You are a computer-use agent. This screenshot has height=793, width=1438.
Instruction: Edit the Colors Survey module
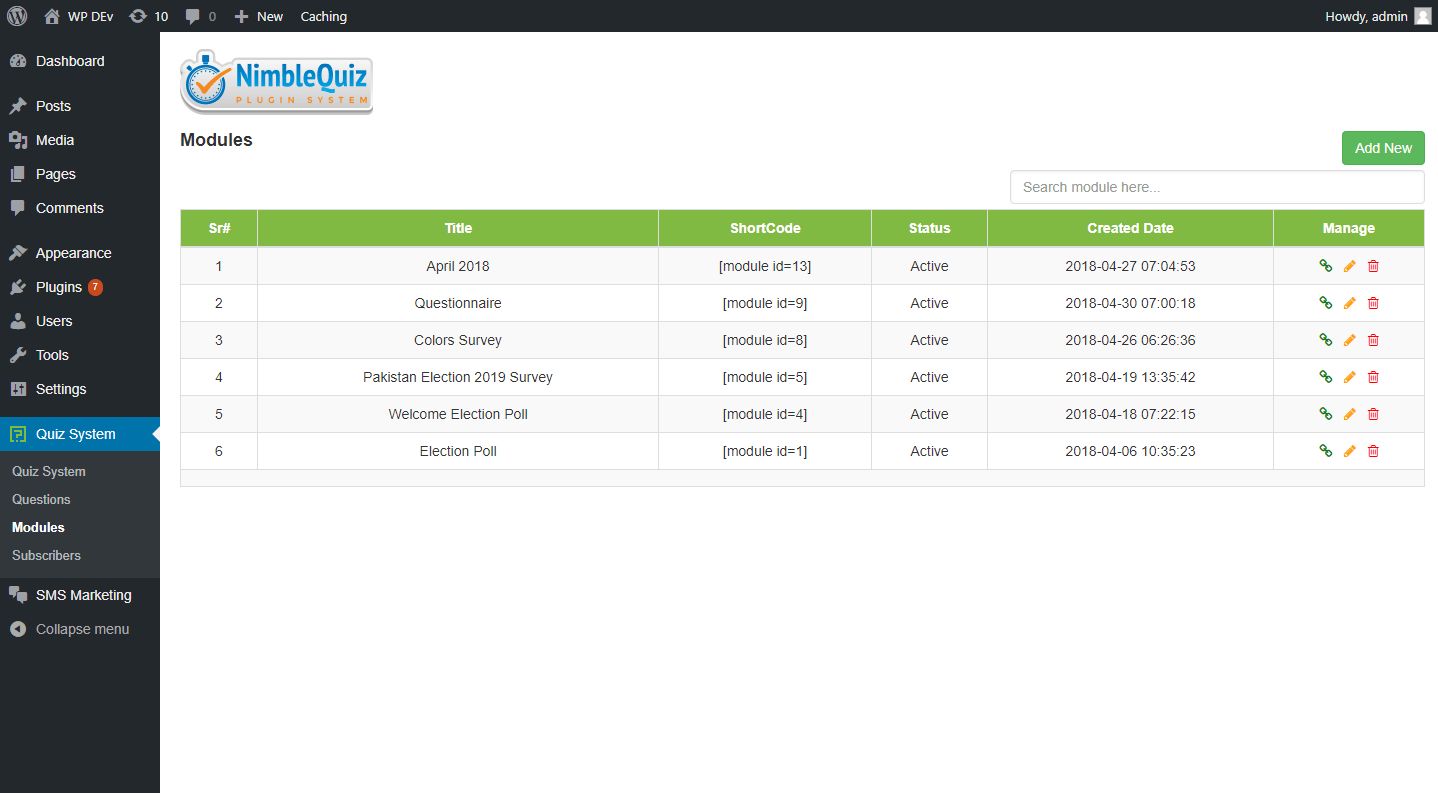tap(1349, 340)
